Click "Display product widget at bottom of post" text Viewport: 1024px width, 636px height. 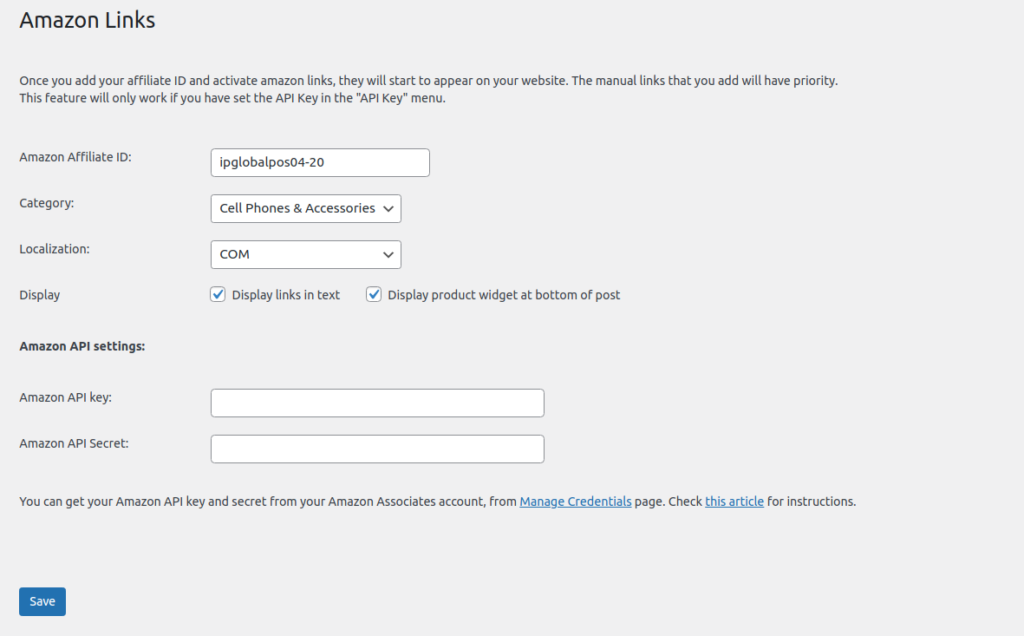(504, 295)
